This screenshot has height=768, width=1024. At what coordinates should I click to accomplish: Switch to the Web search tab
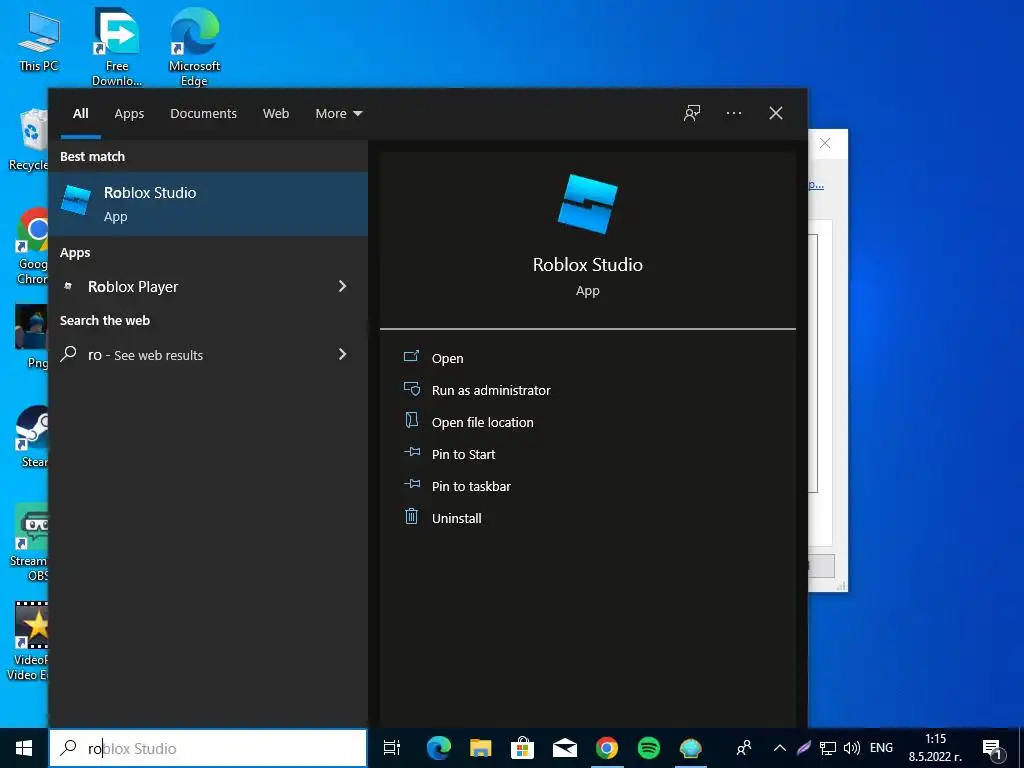276,113
